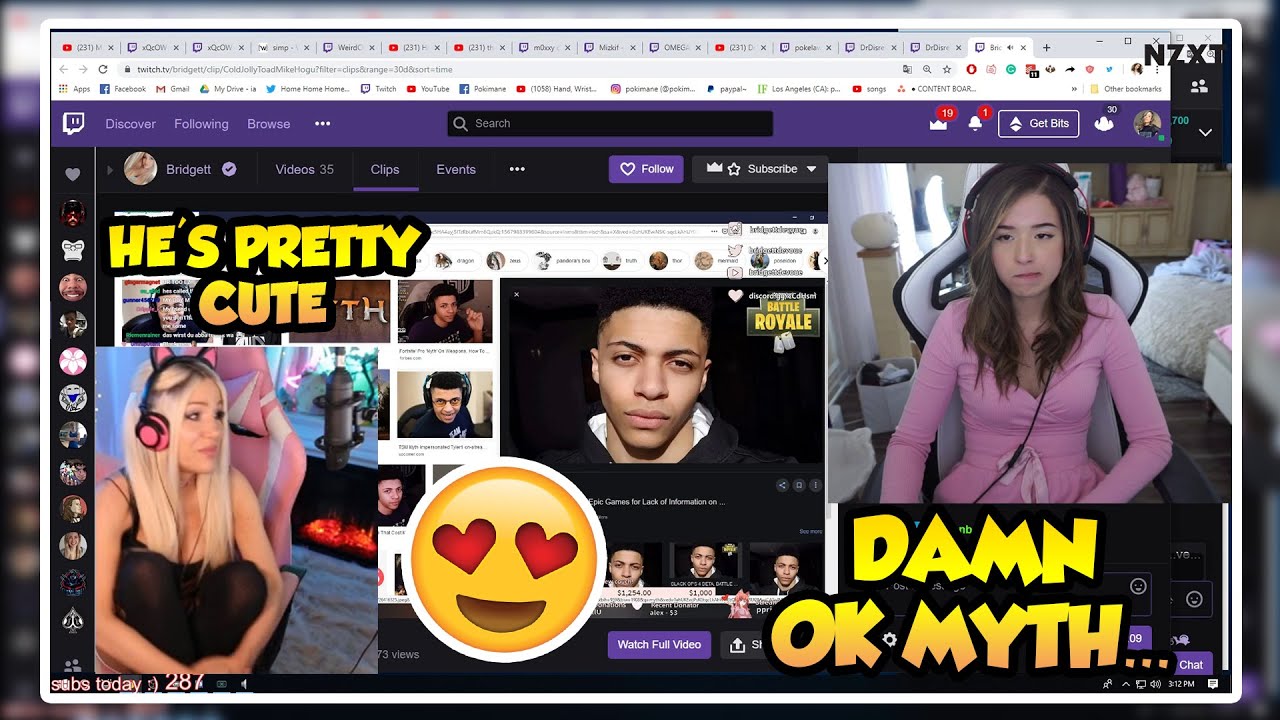Open the paypal~ bookmark

click(726, 89)
